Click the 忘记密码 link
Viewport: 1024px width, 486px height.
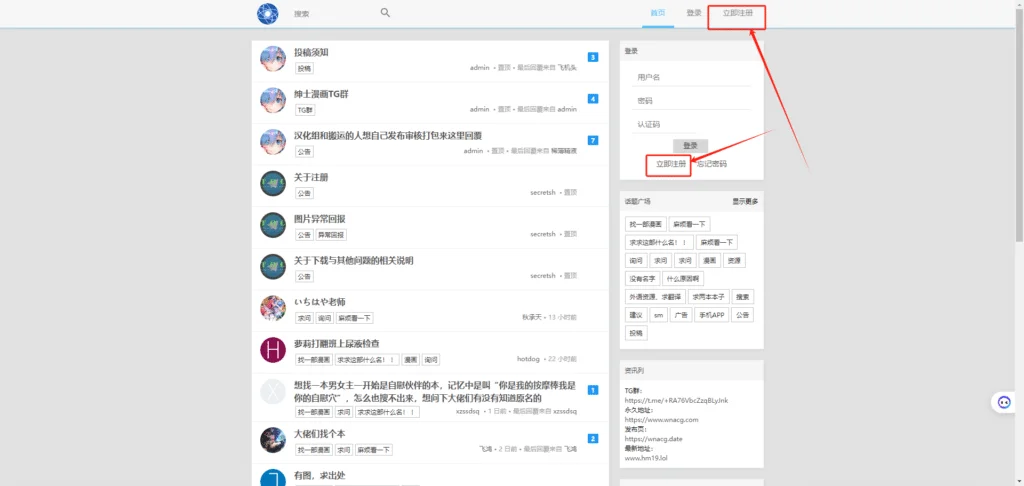click(x=712, y=164)
